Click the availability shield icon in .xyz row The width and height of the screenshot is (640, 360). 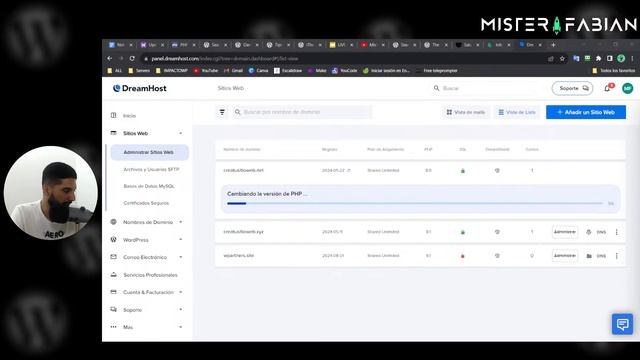click(497, 232)
